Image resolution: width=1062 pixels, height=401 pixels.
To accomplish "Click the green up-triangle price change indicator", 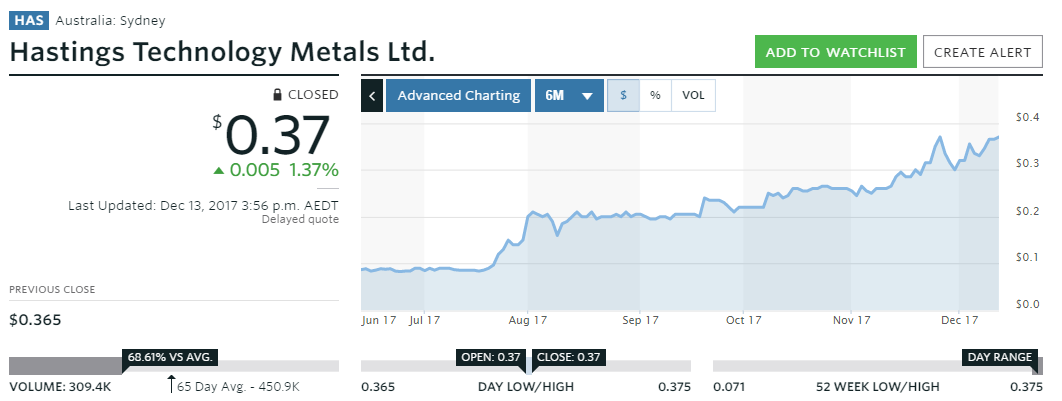I will pyautogui.click(x=220, y=169).
